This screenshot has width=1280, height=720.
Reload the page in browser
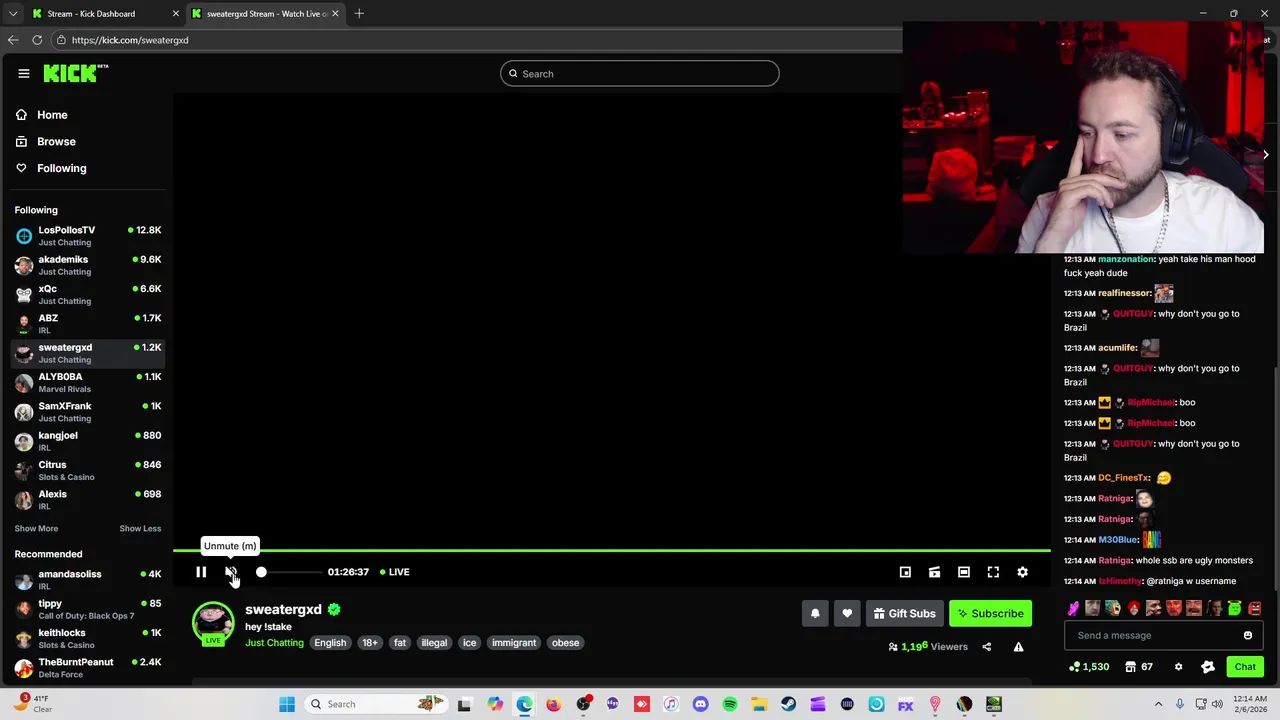37,40
